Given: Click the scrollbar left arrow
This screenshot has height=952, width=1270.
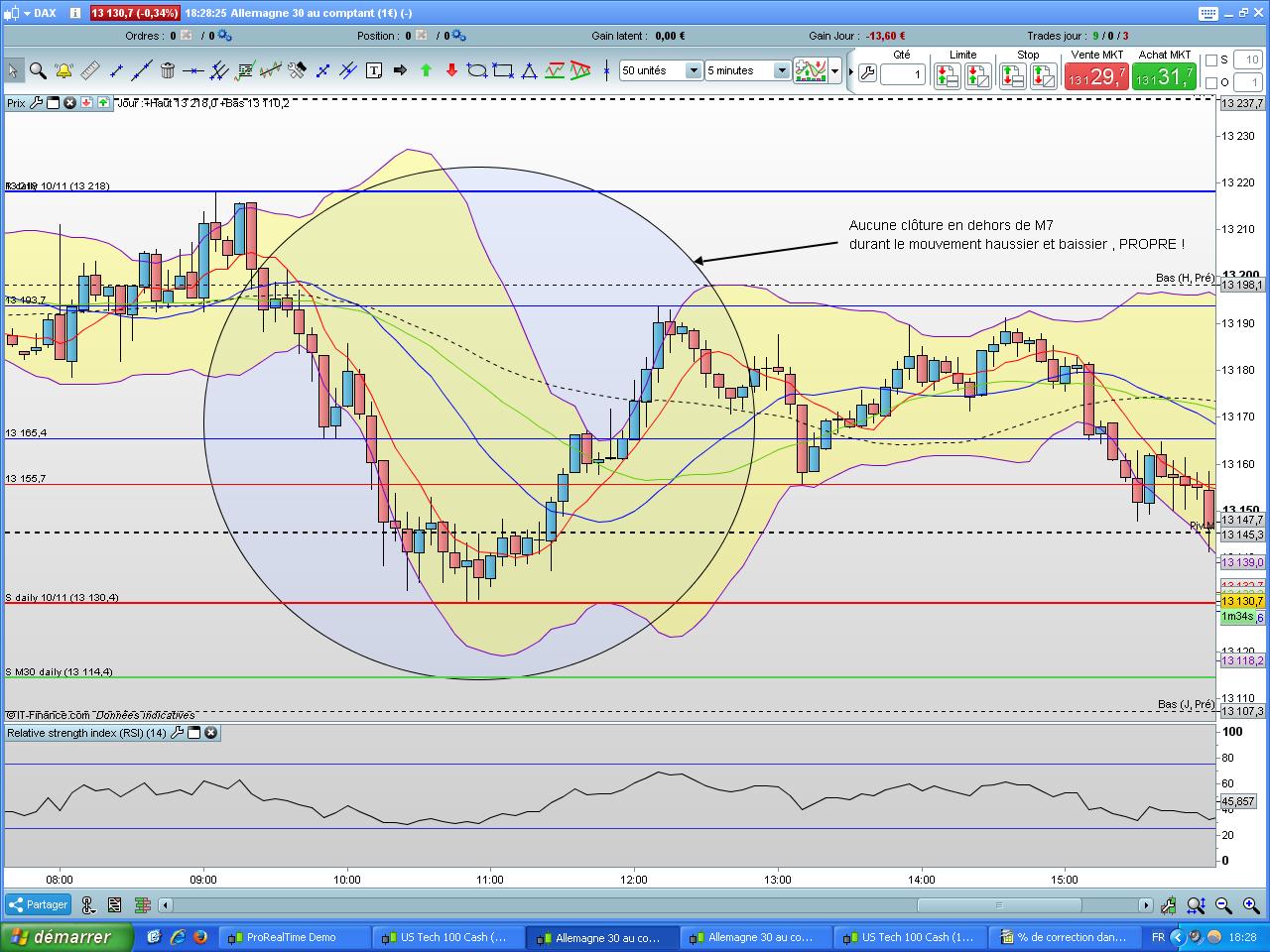Looking at the screenshot, I should point(165,904).
